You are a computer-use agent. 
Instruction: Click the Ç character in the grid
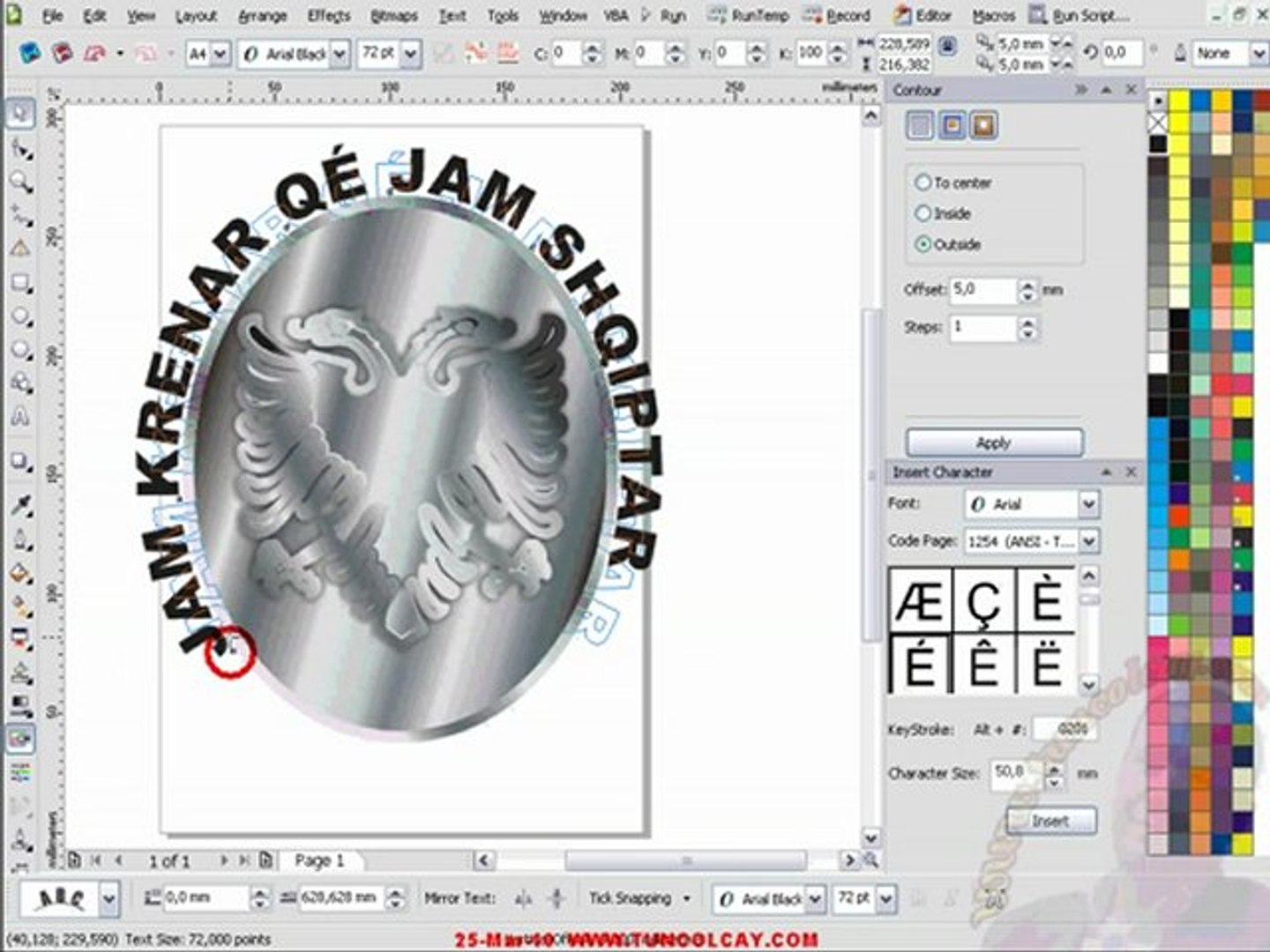(x=982, y=601)
